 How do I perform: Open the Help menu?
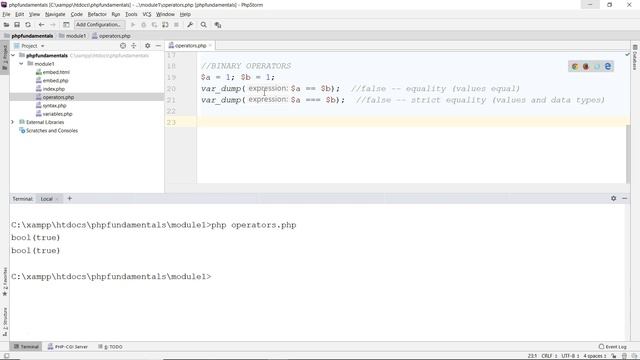(185, 14)
